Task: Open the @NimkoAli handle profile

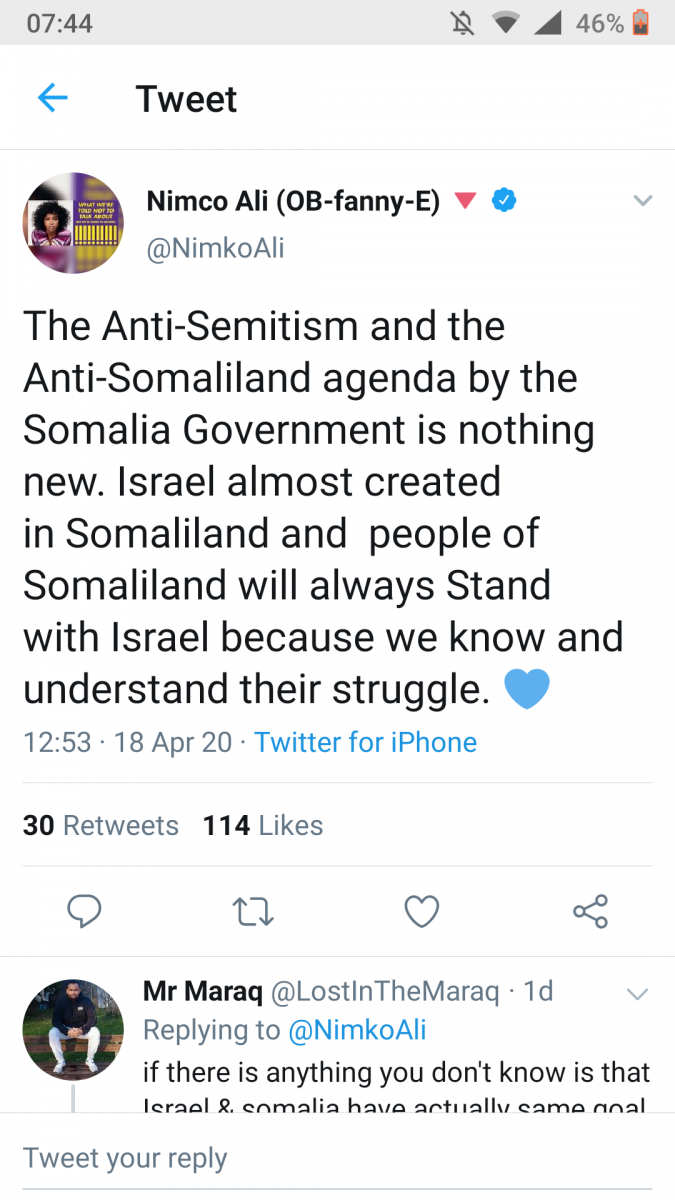Action: tap(215, 247)
